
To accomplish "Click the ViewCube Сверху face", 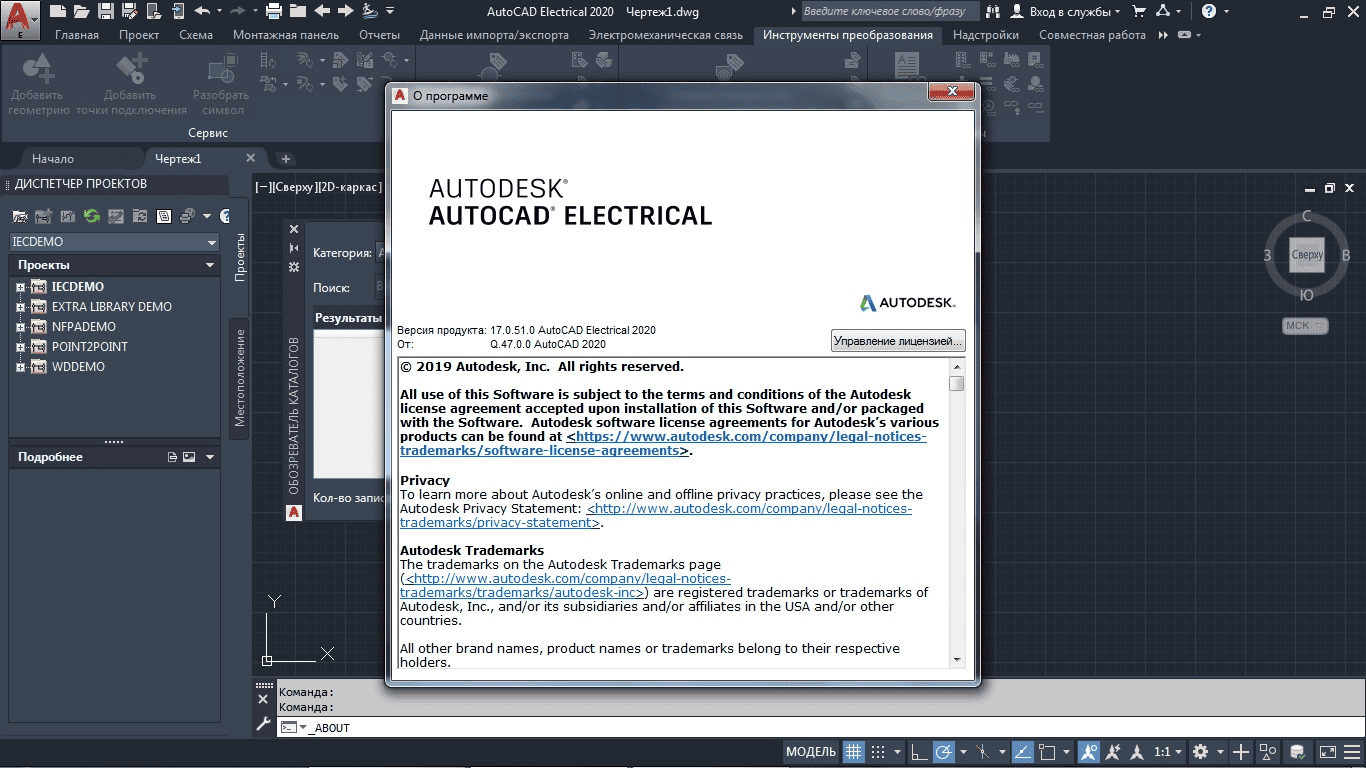I will coord(1307,255).
